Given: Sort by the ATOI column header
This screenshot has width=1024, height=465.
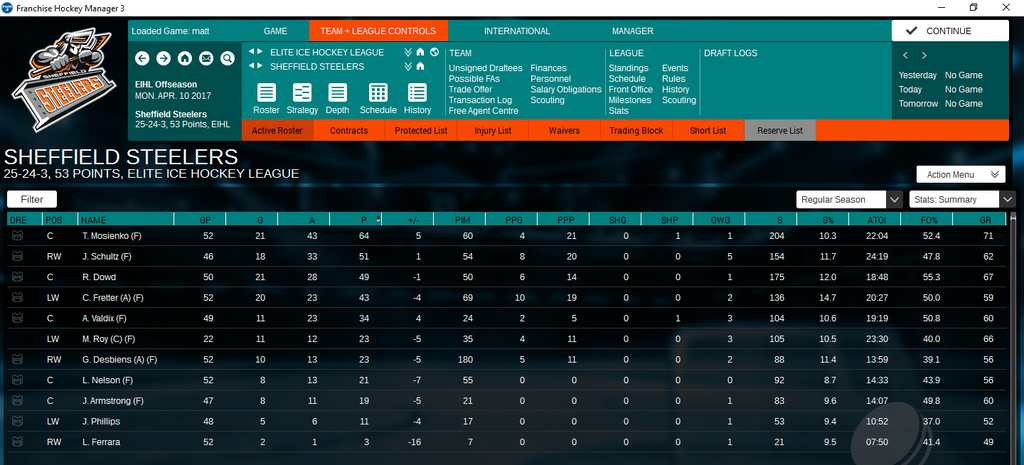Looking at the screenshot, I should click(x=874, y=220).
